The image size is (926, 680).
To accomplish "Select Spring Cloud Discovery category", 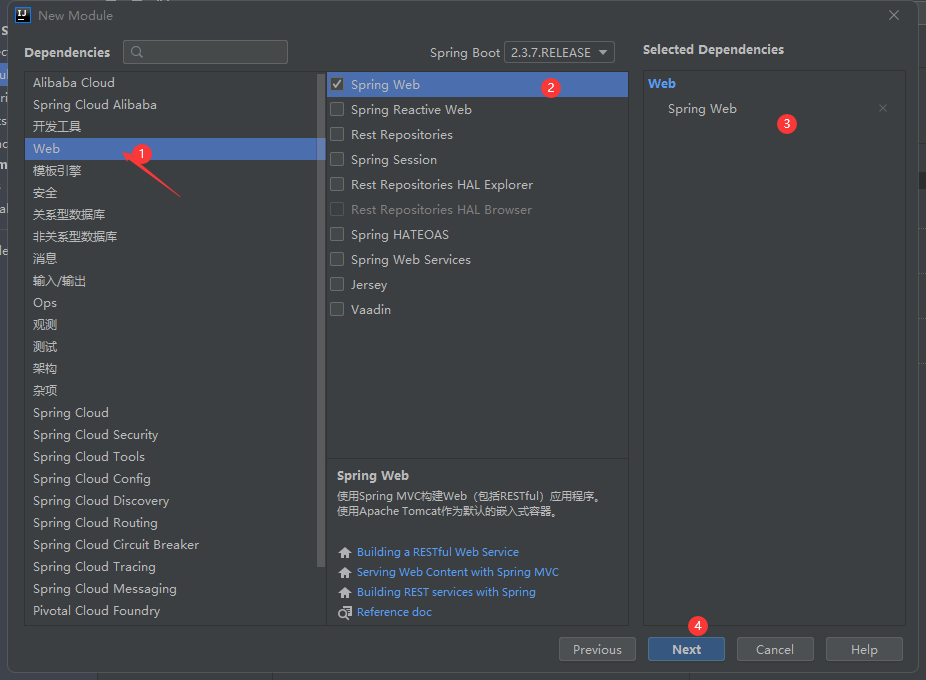I will (171, 500).
